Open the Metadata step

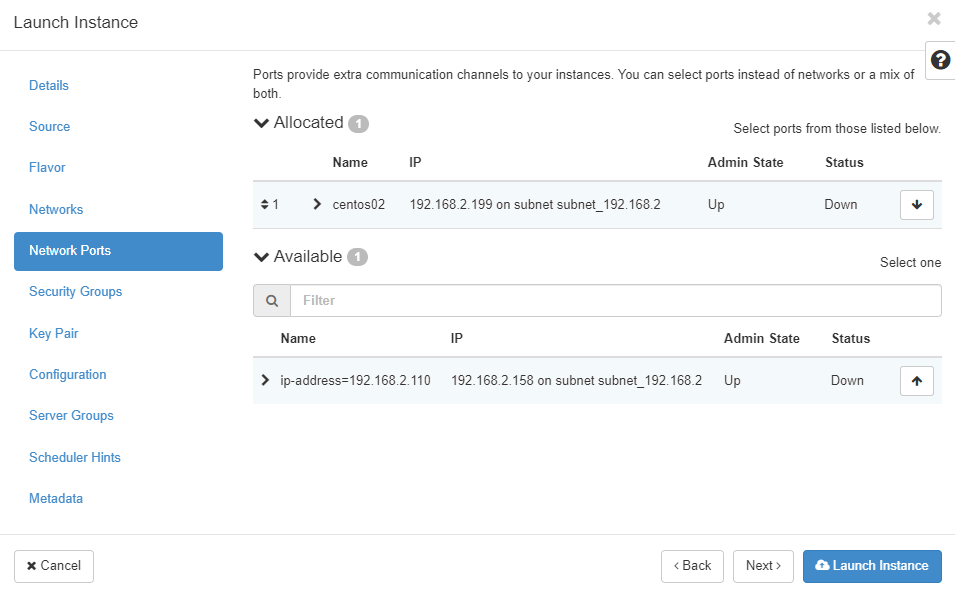[56, 499]
